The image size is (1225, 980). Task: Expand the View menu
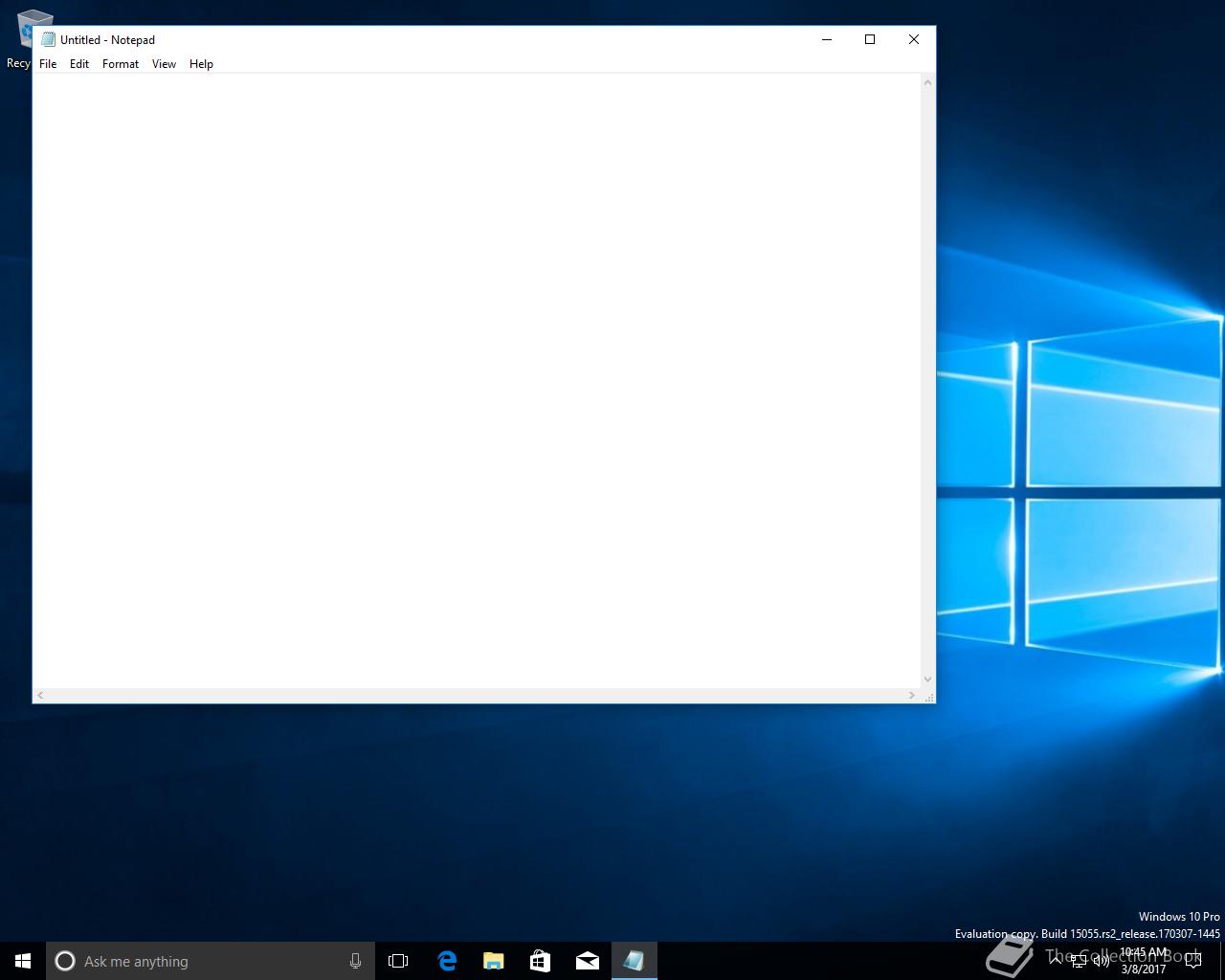pyautogui.click(x=164, y=64)
